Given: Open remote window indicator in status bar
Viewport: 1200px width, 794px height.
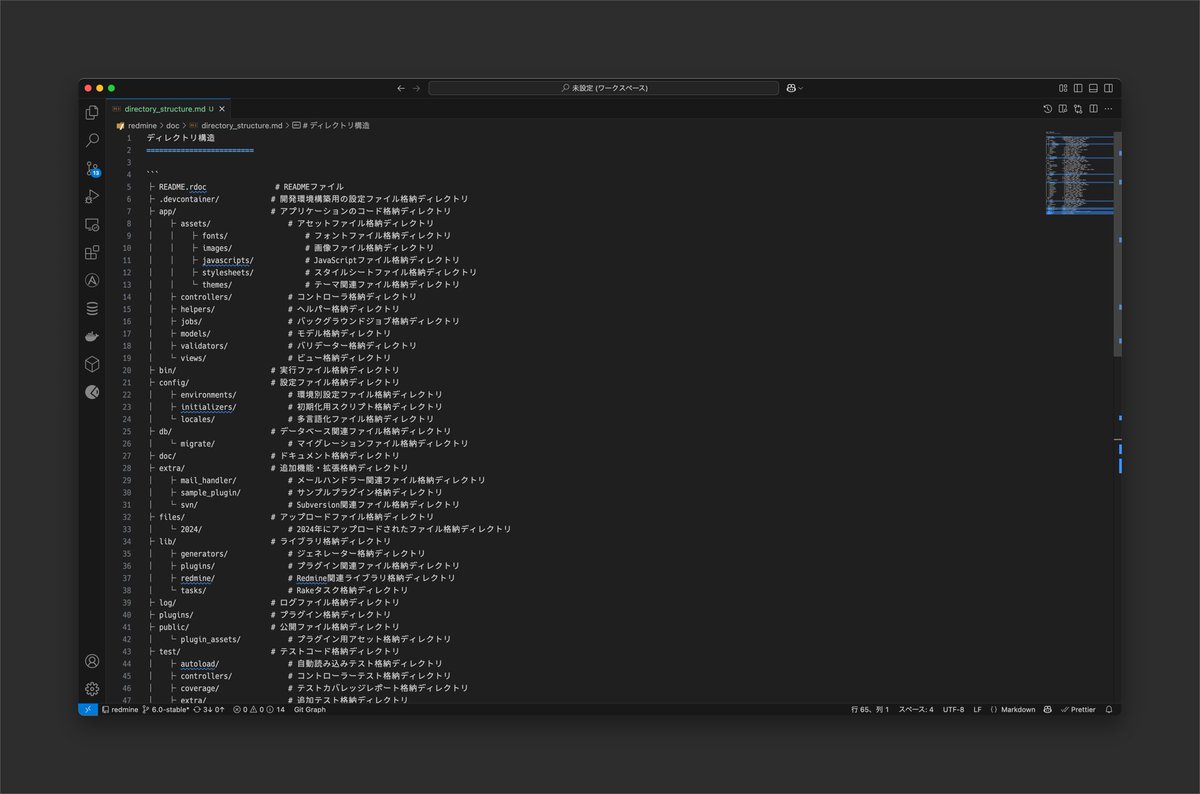Looking at the screenshot, I should coord(88,709).
